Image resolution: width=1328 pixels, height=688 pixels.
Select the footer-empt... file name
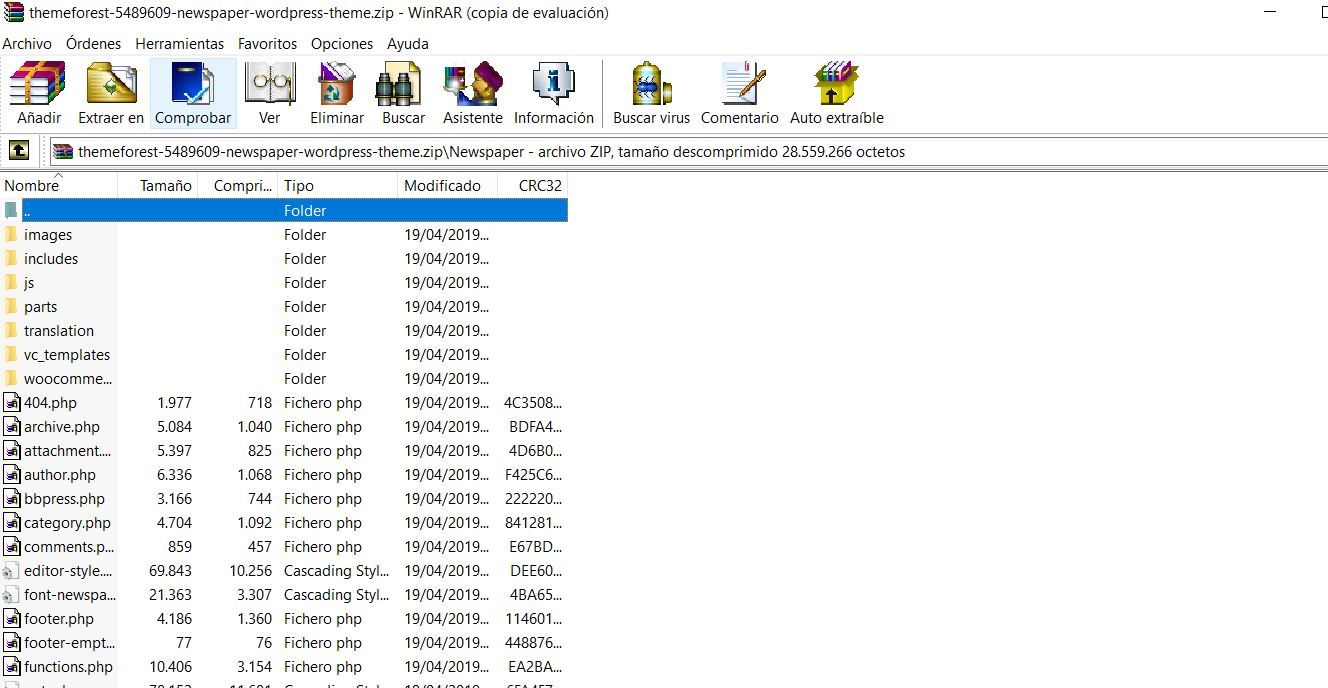69,643
